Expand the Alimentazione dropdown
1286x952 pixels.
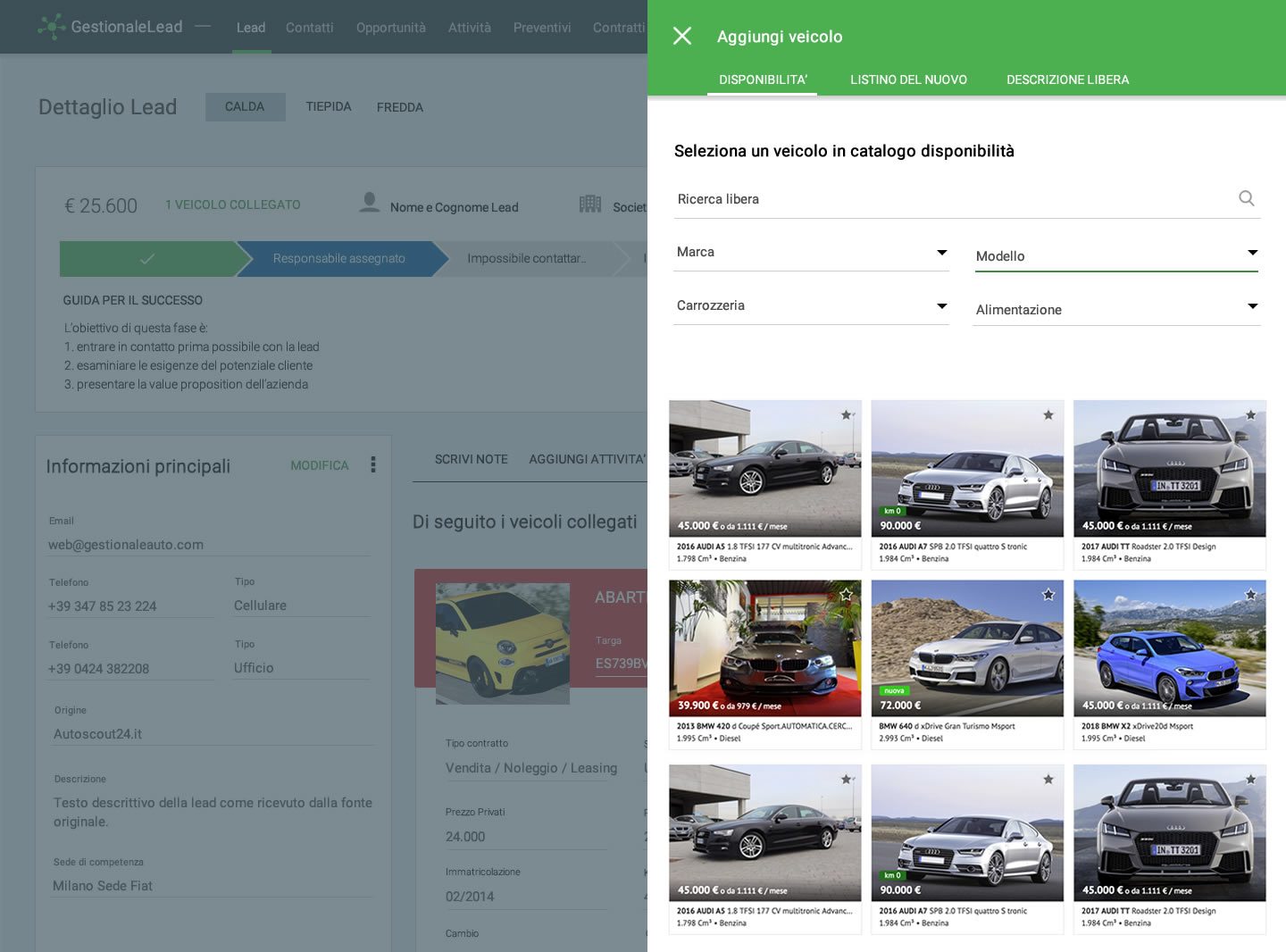[1116, 310]
